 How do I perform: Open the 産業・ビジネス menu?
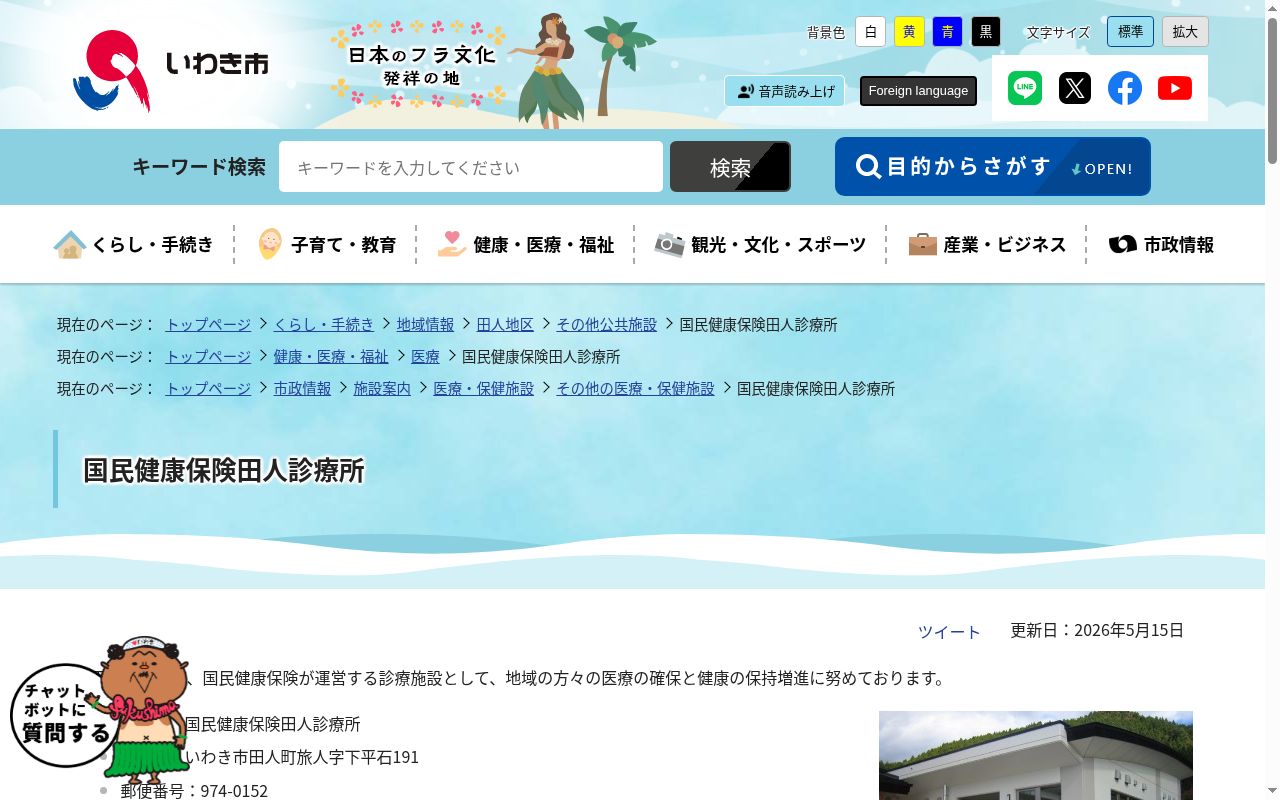click(x=987, y=244)
